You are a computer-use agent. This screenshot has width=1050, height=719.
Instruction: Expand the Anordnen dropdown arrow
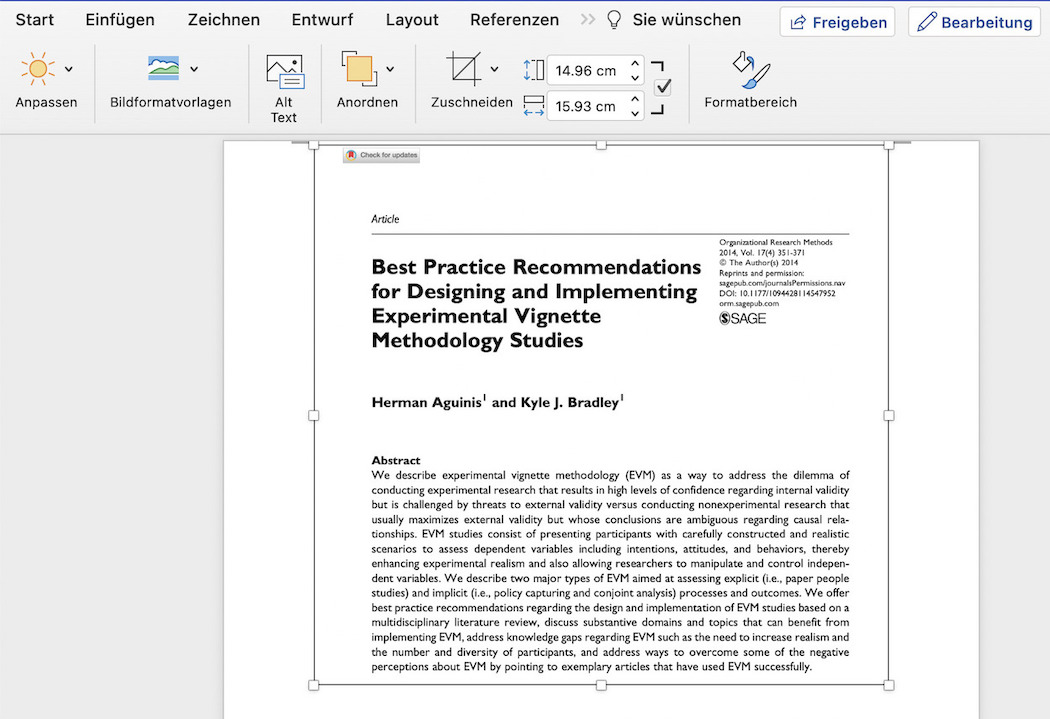pyautogui.click(x=390, y=69)
